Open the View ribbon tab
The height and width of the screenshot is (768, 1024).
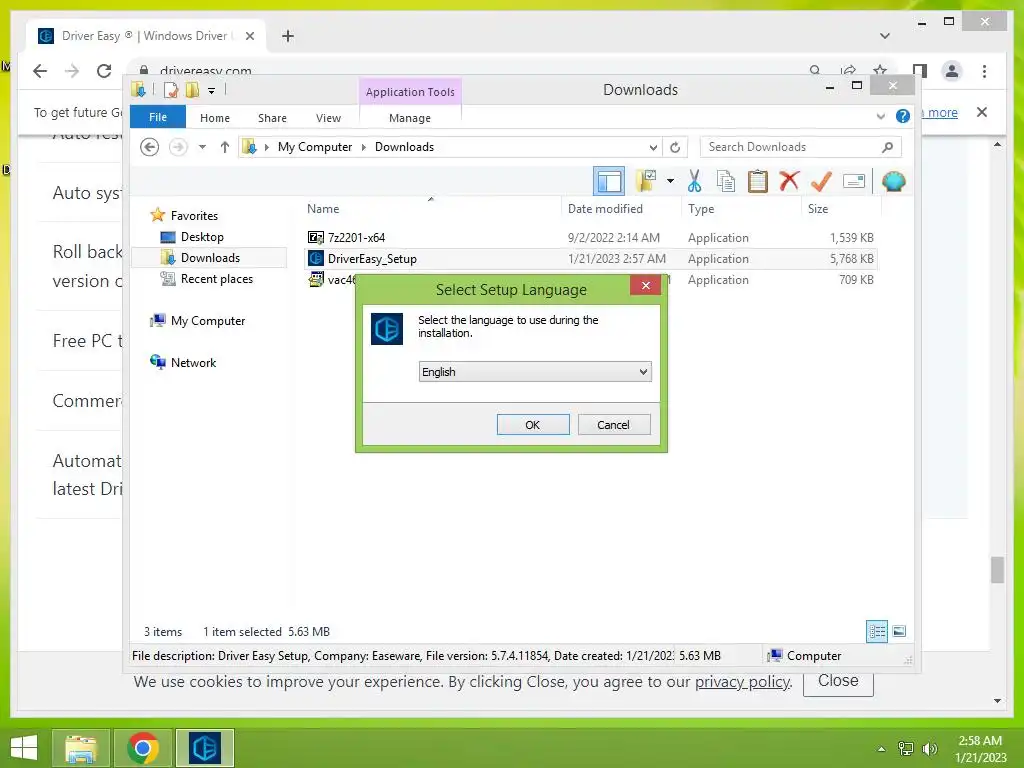(x=328, y=118)
